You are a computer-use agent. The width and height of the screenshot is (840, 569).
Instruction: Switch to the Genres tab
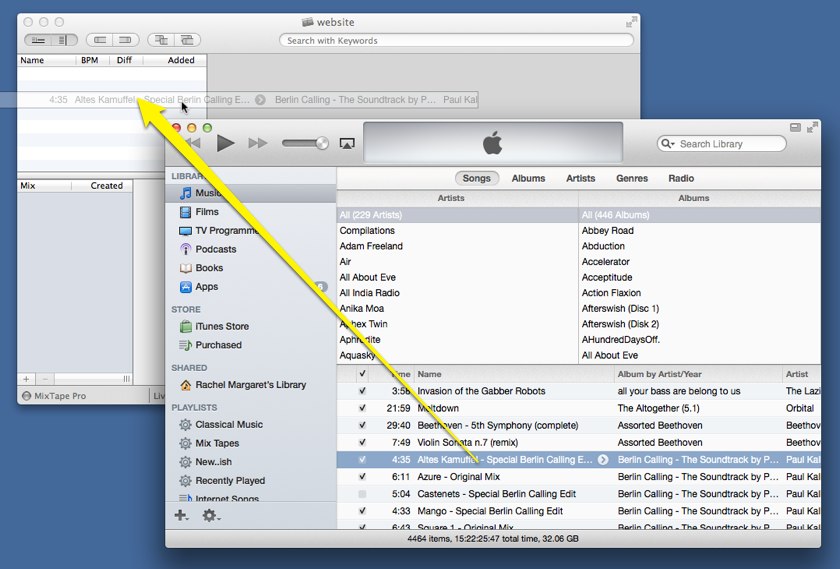632,178
